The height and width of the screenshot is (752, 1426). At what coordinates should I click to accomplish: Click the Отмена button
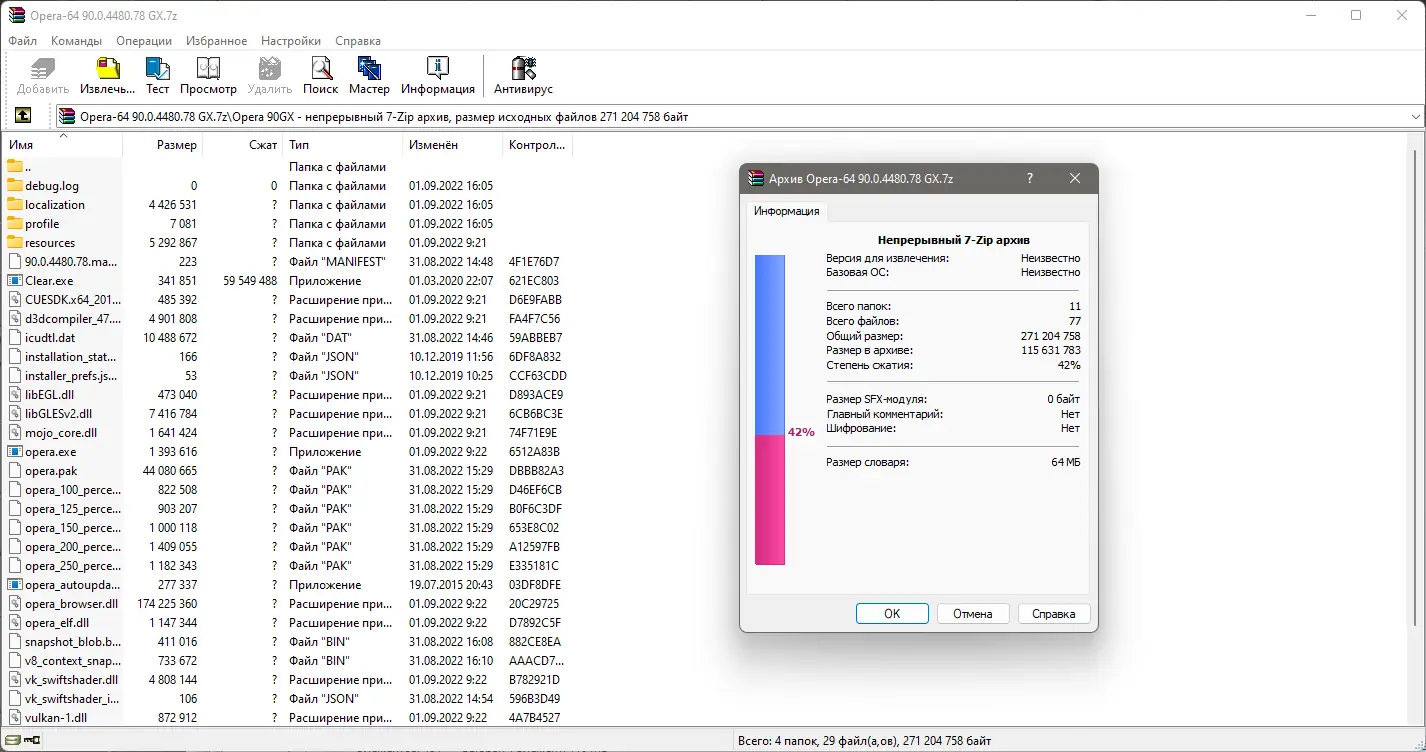tap(973, 614)
